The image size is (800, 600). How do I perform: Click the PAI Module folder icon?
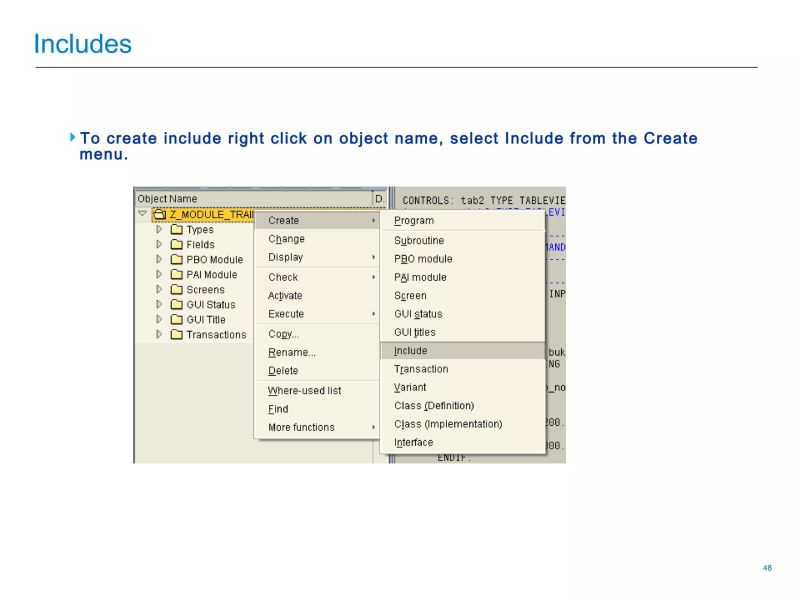(x=177, y=275)
